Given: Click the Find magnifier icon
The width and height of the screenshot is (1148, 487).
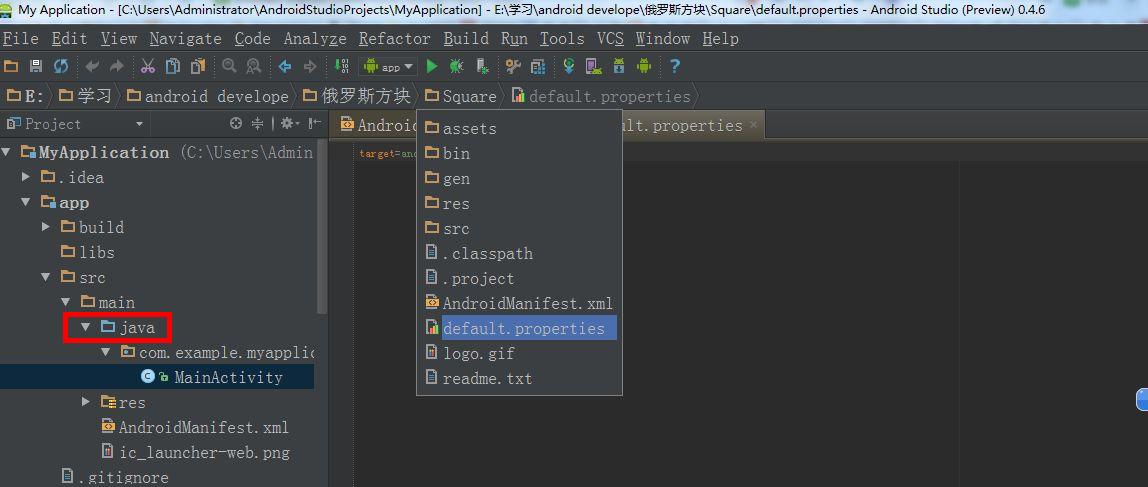Looking at the screenshot, I should click(x=229, y=67).
